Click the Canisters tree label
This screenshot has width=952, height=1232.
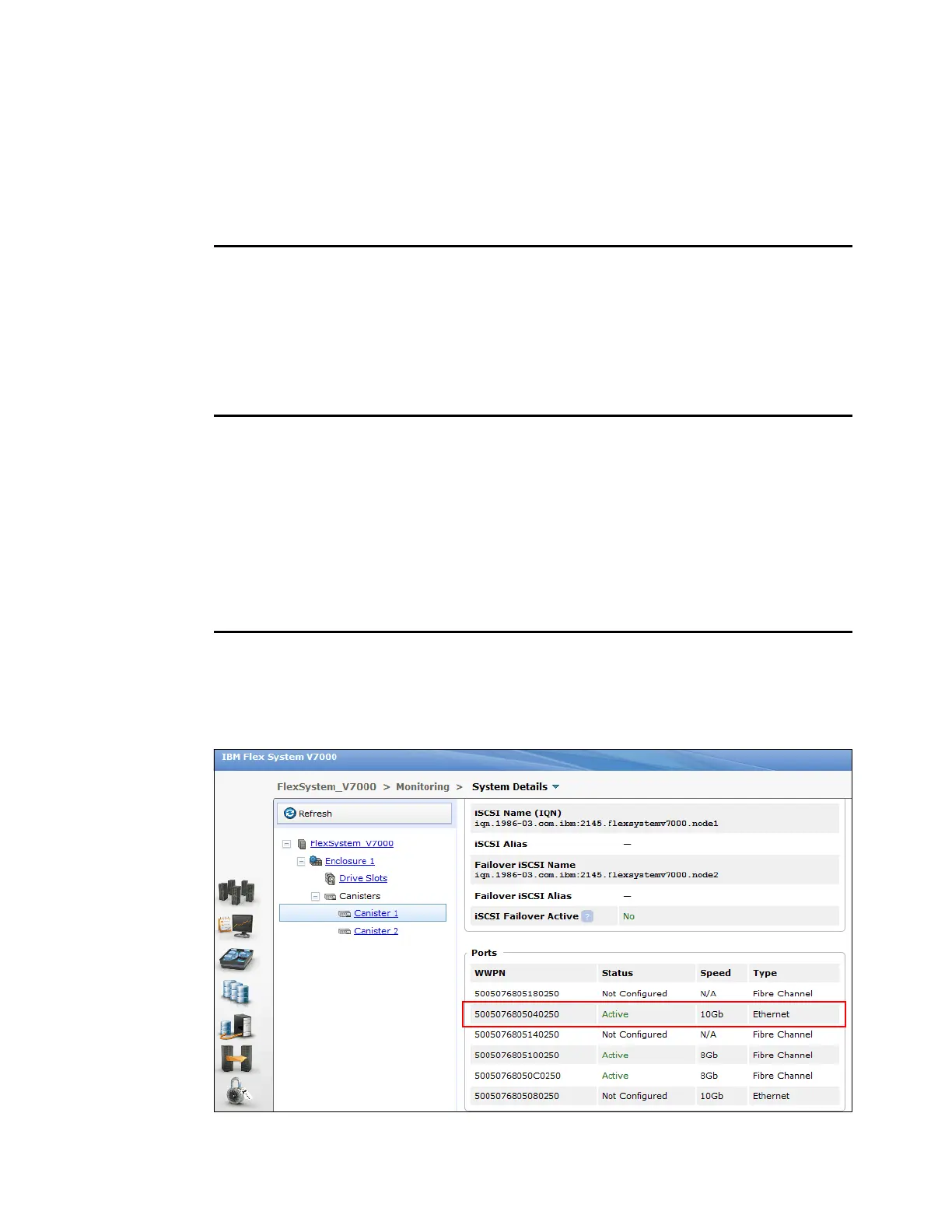coord(359,896)
